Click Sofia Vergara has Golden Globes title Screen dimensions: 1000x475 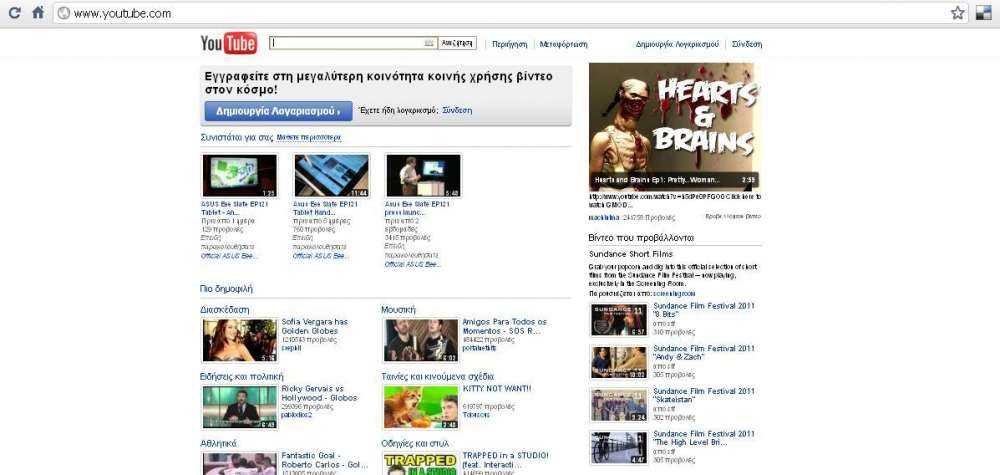315,326
